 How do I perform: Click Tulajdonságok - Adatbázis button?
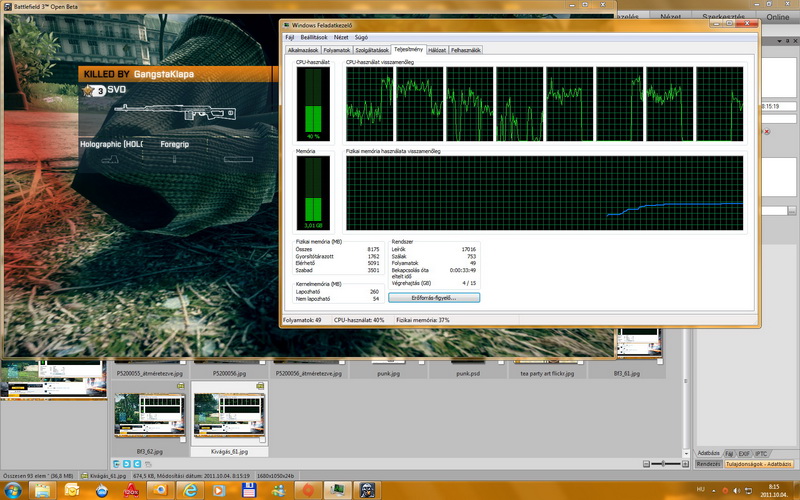[x=759, y=464]
